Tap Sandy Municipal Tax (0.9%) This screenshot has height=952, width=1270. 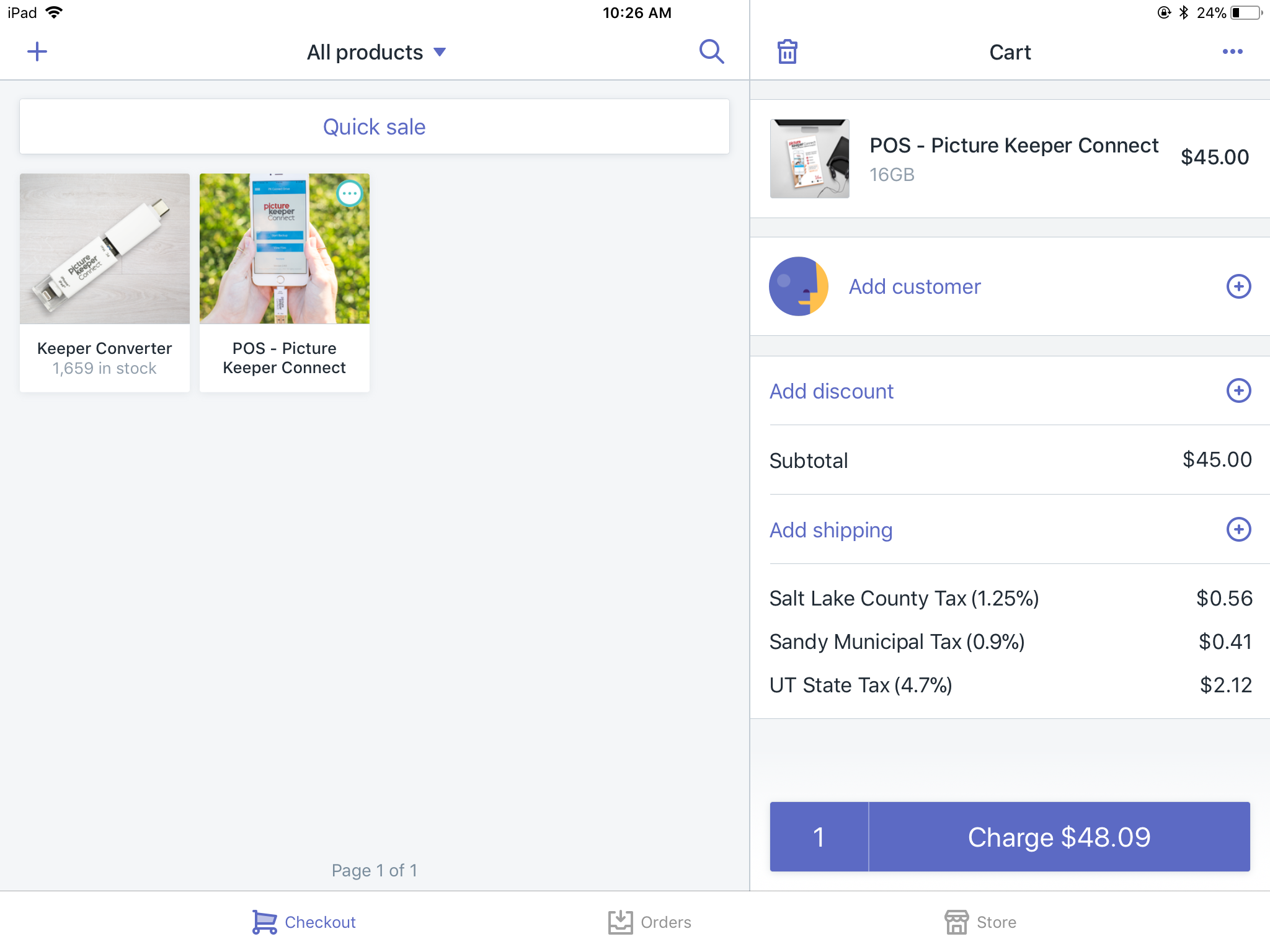[897, 641]
